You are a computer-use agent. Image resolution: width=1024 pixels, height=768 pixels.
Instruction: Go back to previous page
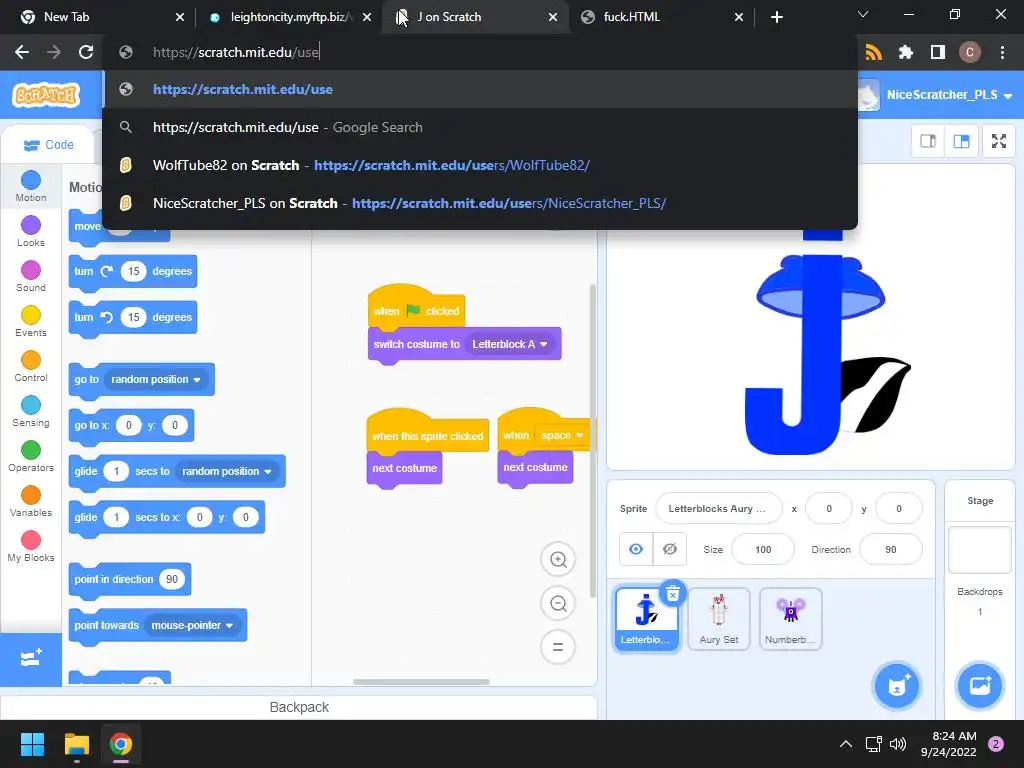pyautogui.click(x=22, y=52)
